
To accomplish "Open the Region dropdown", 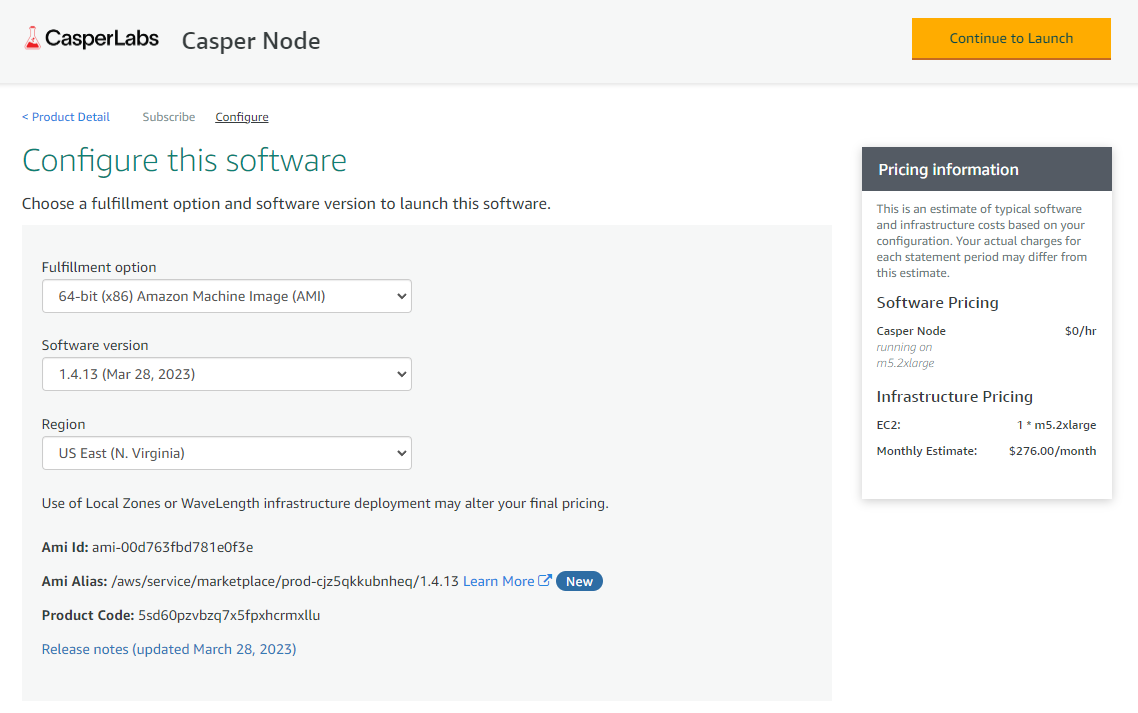I will coord(227,453).
